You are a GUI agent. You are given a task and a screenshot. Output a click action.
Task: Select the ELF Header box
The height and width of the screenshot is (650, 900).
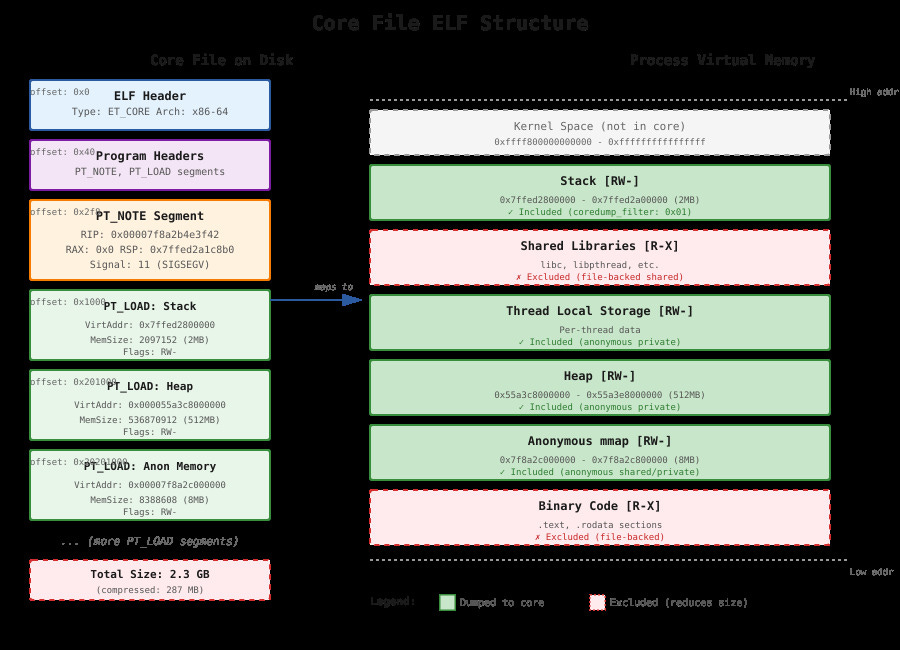[150, 105]
